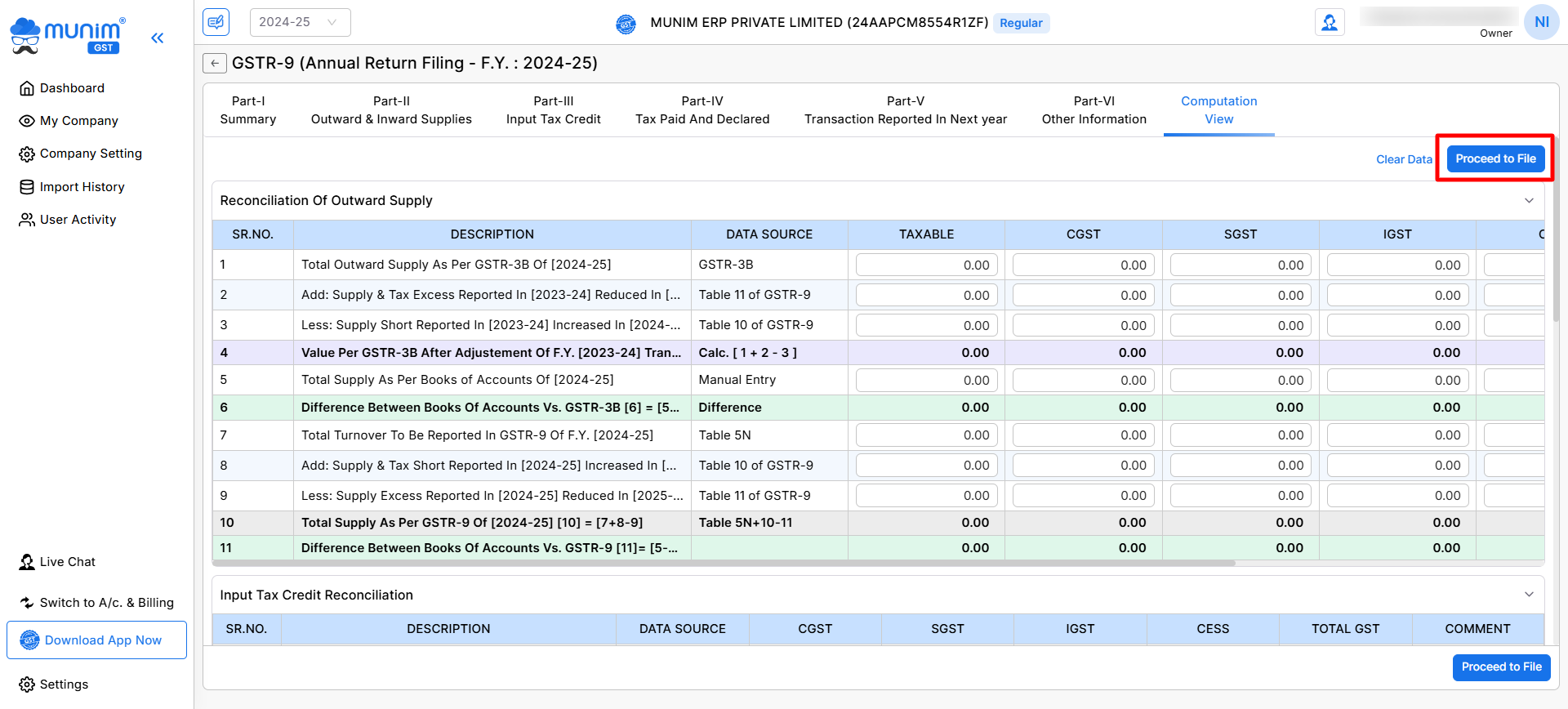Image resolution: width=1568 pixels, height=709 pixels.
Task: Open User Activity from sidebar
Action: (68, 220)
